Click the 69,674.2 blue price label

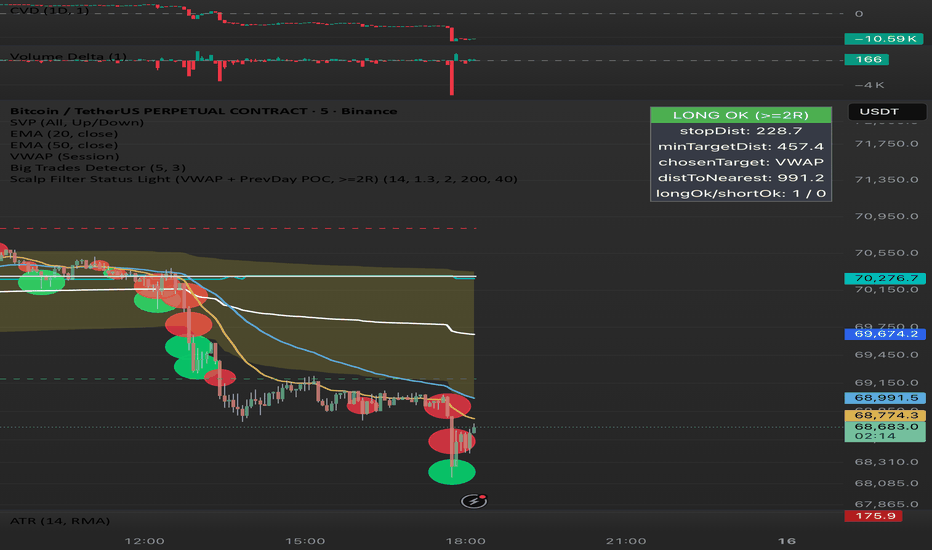[x=885, y=334]
